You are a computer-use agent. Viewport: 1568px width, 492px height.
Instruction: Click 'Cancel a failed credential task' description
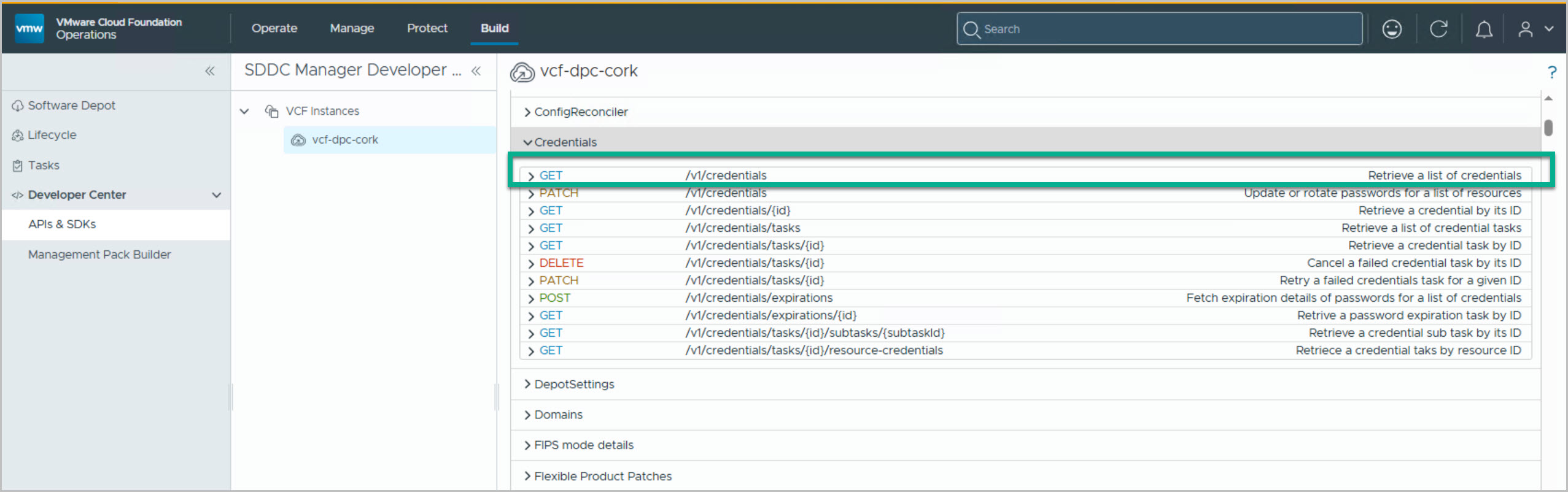click(1414, 263)
